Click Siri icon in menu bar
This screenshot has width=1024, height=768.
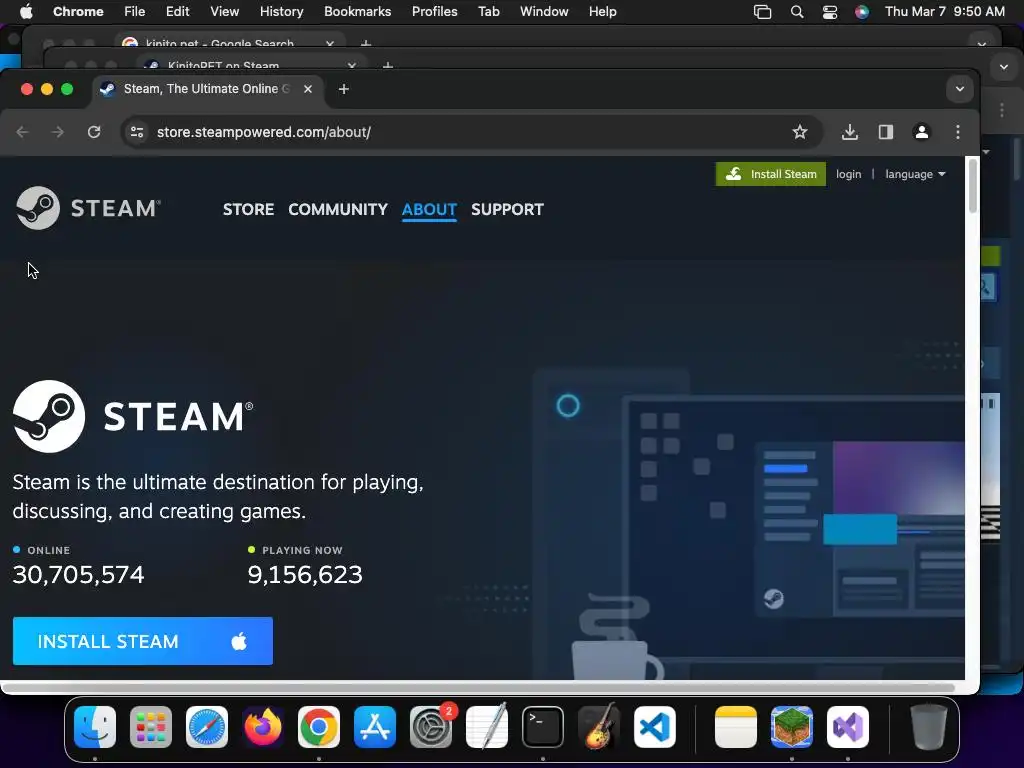(x=862, y=12)
